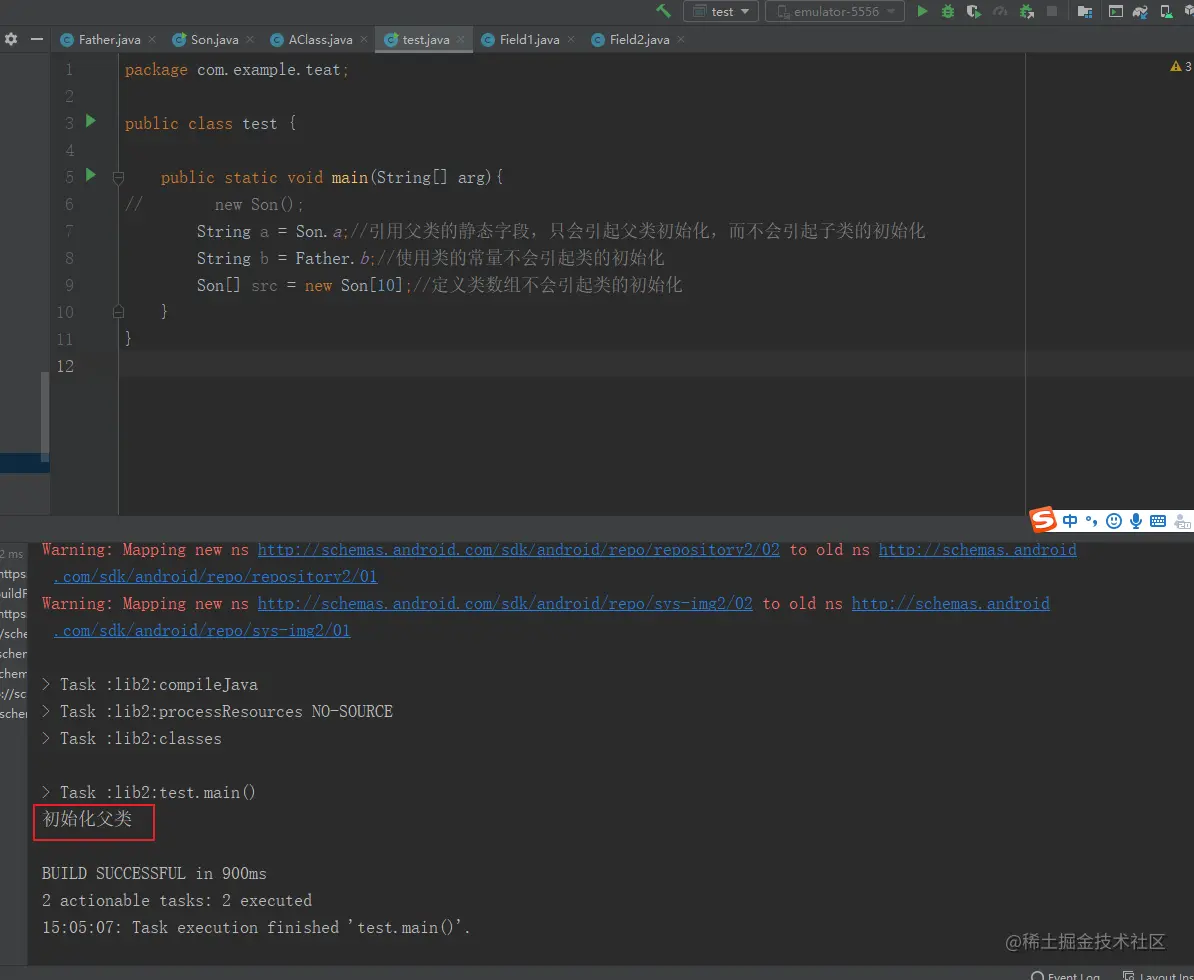Expand Task :lib2:compileJava output node
This screenshot has height=980, width=1194.
(x=46, y=685)
